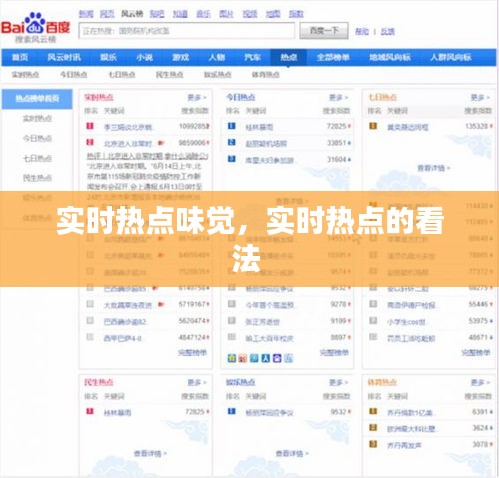Screen dimensions: 499x478
Task: Expand 查看详情 in 民生热点 panel
Action: point(150,454)
